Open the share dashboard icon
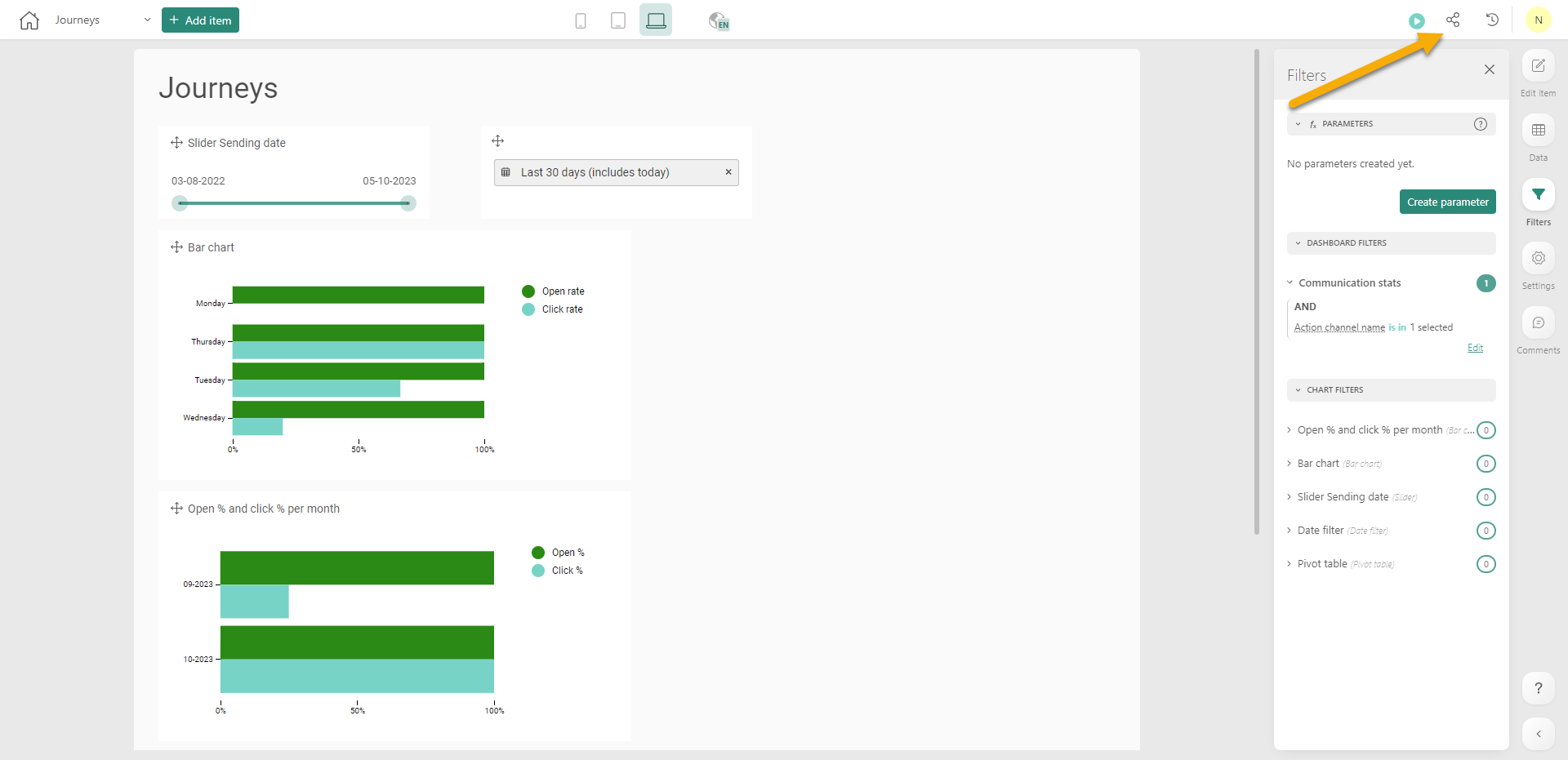 click(x=1453, y=20)
